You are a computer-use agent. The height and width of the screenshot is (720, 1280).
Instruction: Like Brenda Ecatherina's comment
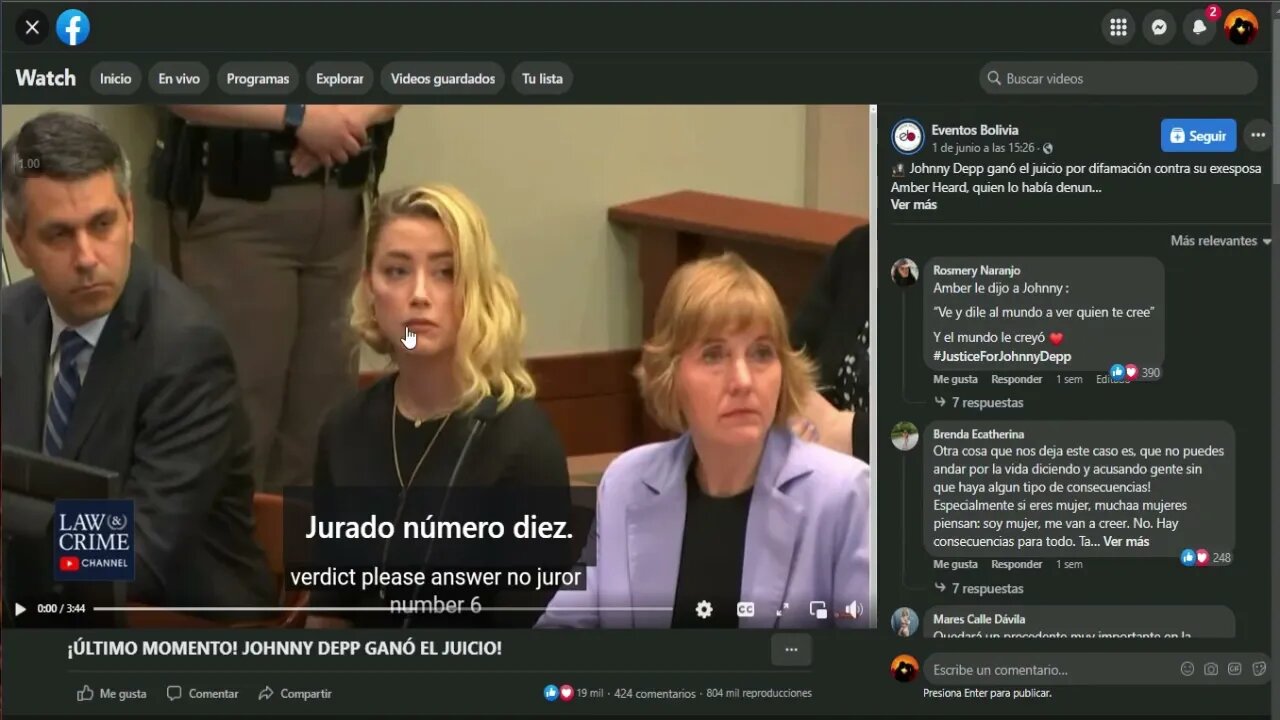(x=955, y=564)
